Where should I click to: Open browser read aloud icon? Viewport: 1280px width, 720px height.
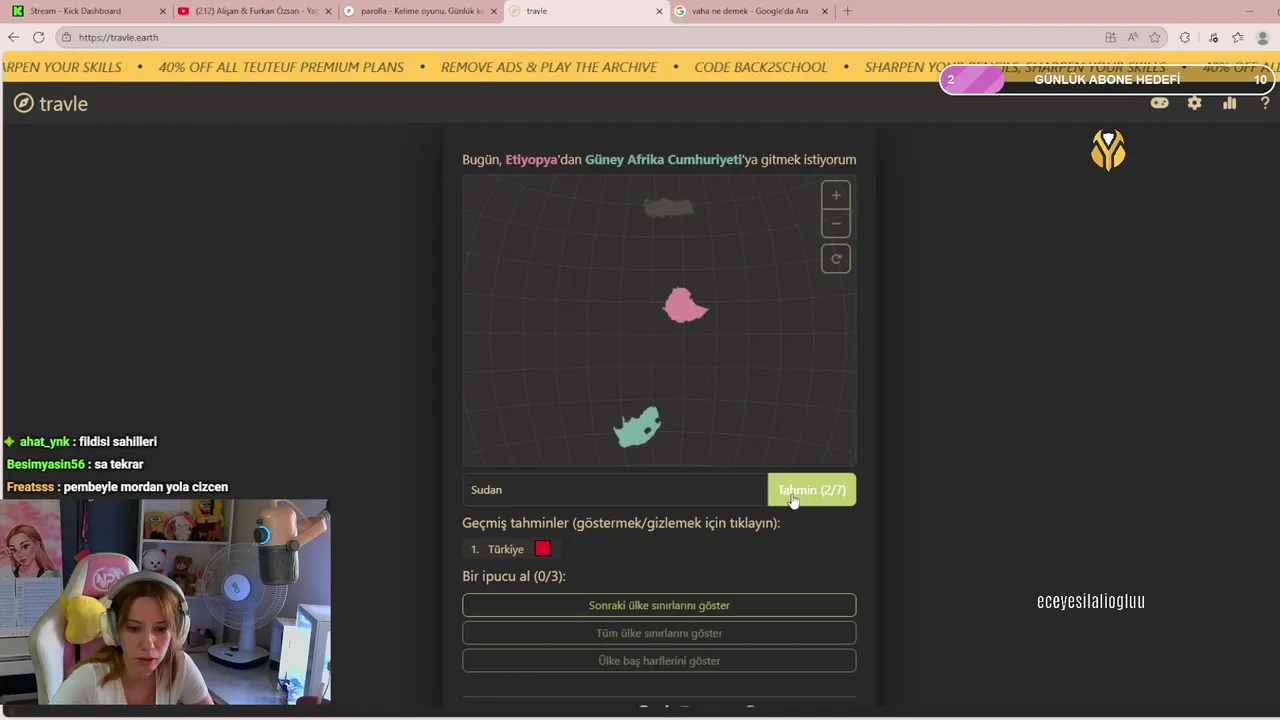coord(1133,37)
